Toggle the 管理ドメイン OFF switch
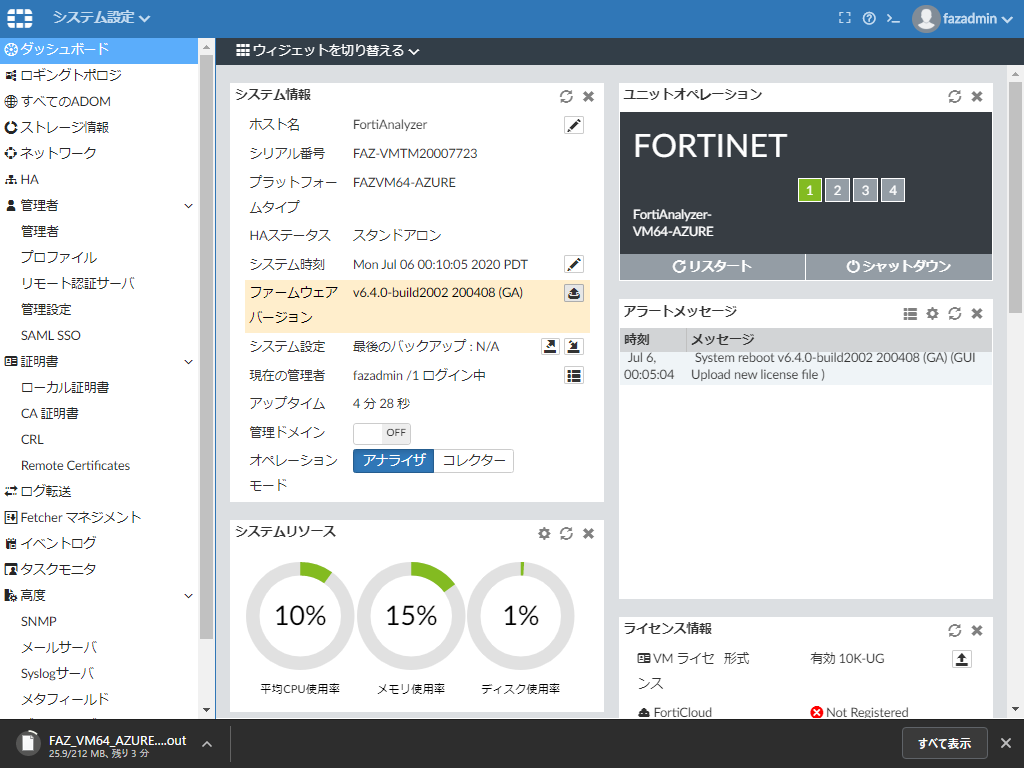Viewport: 1024px width, 768px height. (x=381, y=433)
